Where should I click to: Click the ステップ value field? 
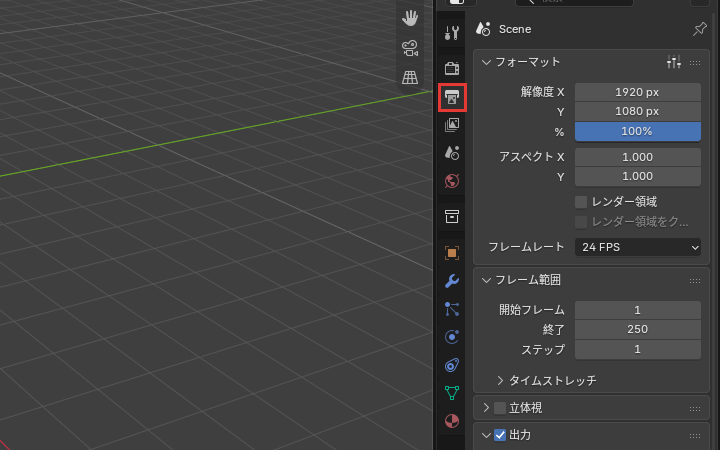click(x=638, y=349)
